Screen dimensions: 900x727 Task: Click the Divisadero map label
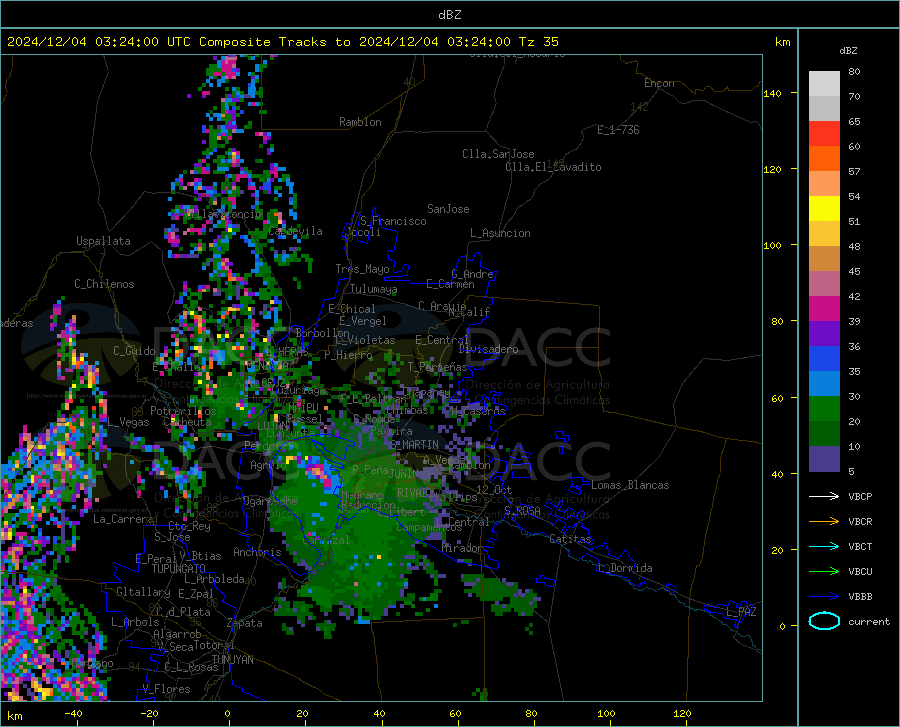488,349
